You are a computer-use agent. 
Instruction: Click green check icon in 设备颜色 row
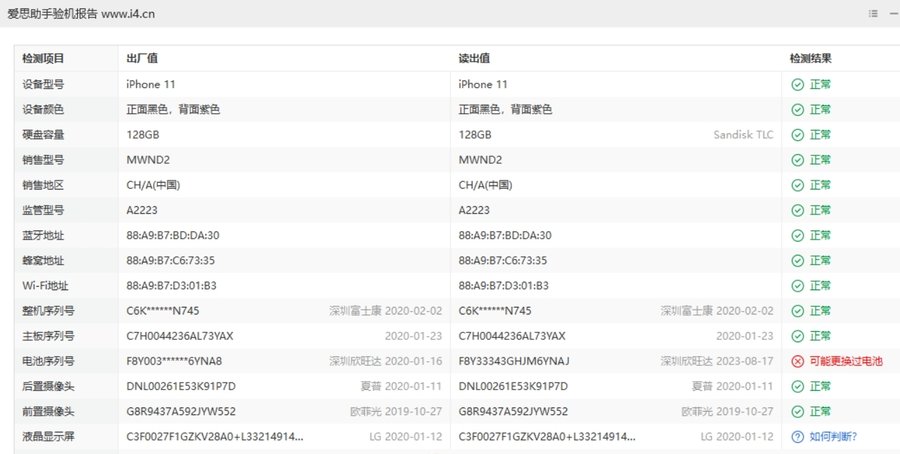797,110
